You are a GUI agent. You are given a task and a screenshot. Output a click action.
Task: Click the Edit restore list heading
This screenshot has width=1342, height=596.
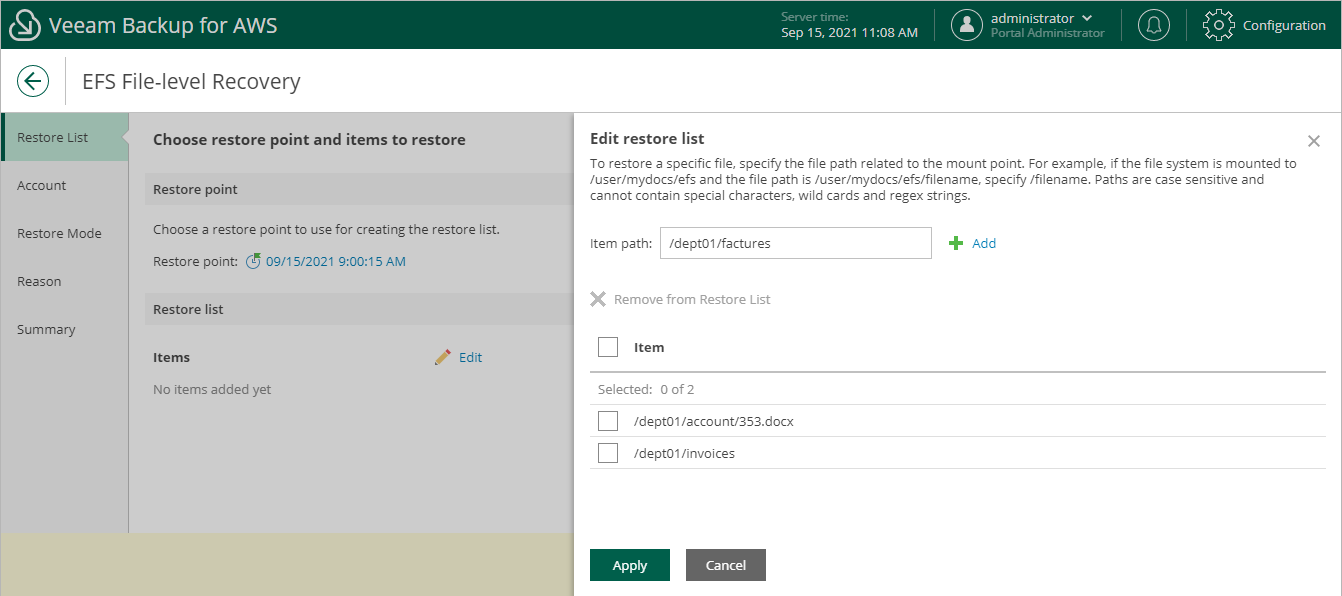[647, 139]
